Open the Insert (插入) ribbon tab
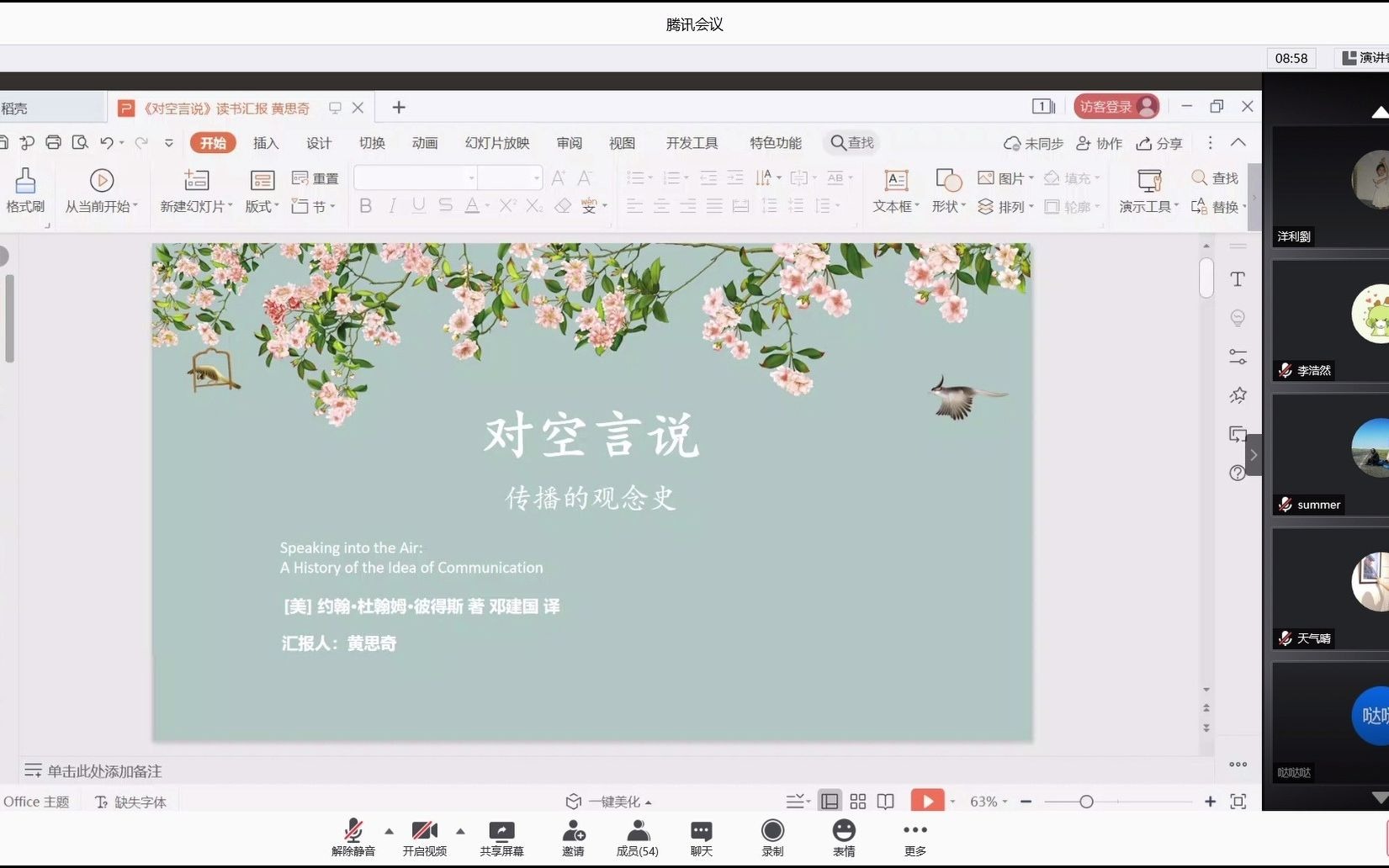The width and height of the screenshot is (1389, 868). click(x=266, y=143)
